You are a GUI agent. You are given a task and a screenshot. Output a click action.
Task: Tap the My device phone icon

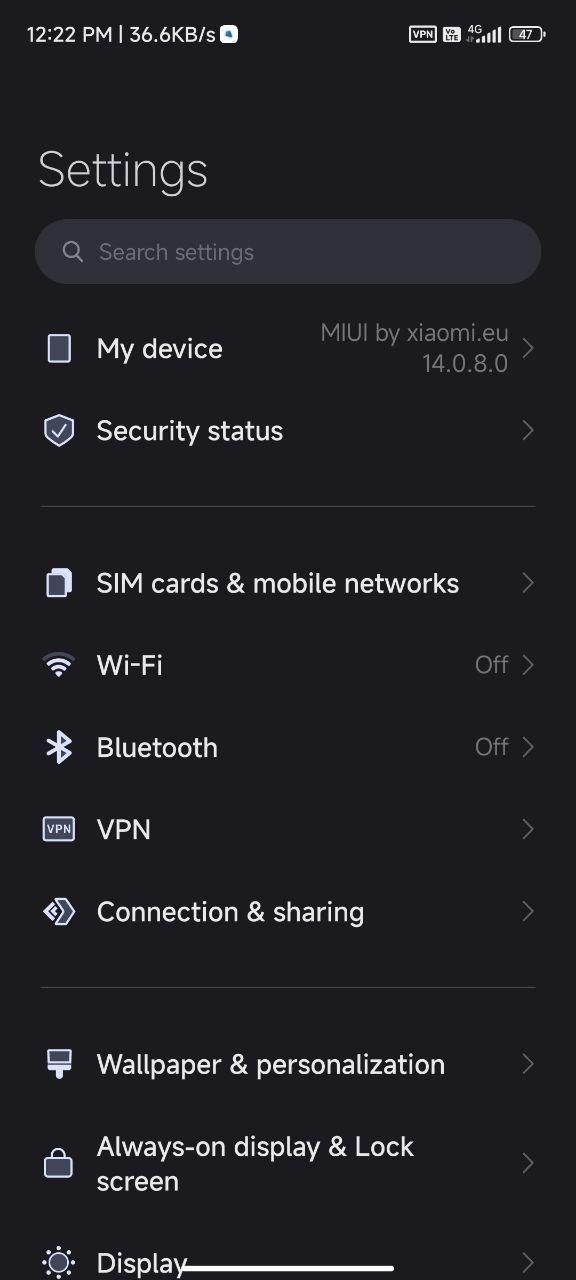[59, 348]
